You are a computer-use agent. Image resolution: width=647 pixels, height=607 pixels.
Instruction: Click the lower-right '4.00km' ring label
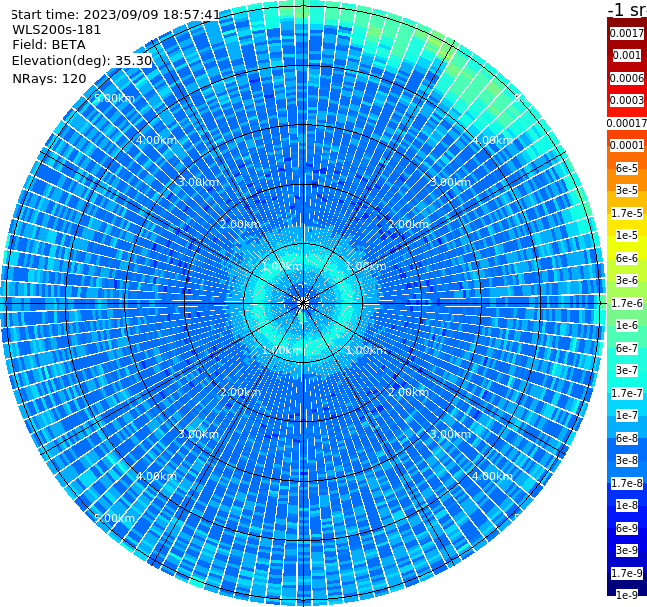tap(493, 476)
